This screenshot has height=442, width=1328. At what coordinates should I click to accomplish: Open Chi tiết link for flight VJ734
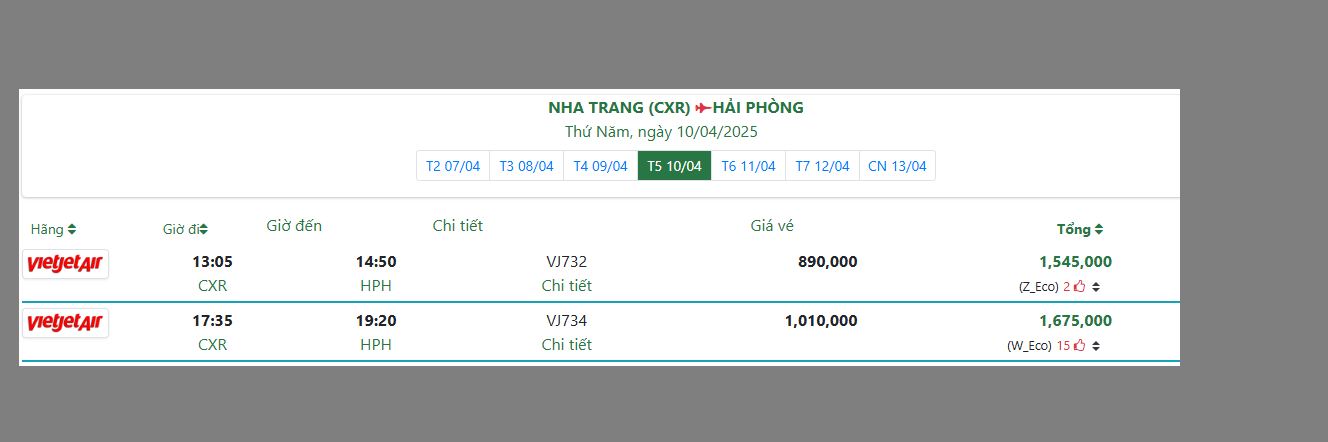(x=566, y=345)
